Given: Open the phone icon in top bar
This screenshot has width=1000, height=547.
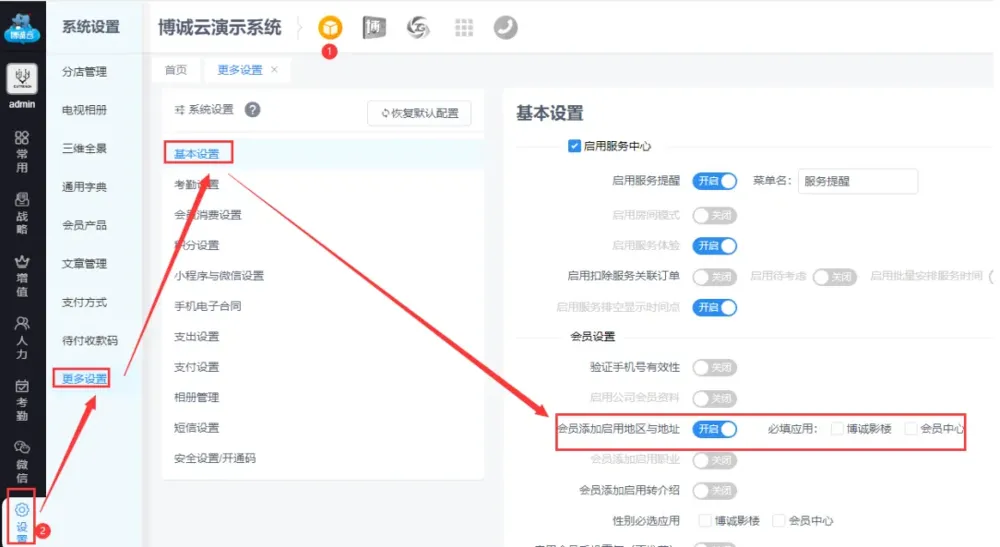Looking at the screenshot, I should (505, 28).
